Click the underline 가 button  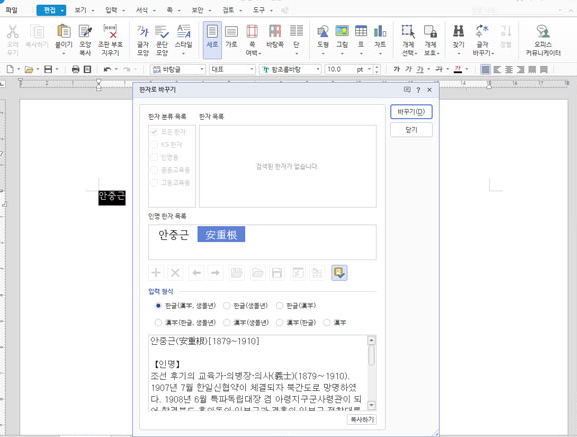click(420, 69)
